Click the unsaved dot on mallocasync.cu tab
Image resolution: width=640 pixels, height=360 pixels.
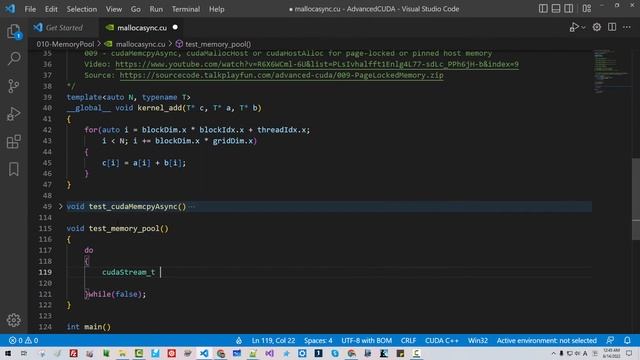click(175, 27)
